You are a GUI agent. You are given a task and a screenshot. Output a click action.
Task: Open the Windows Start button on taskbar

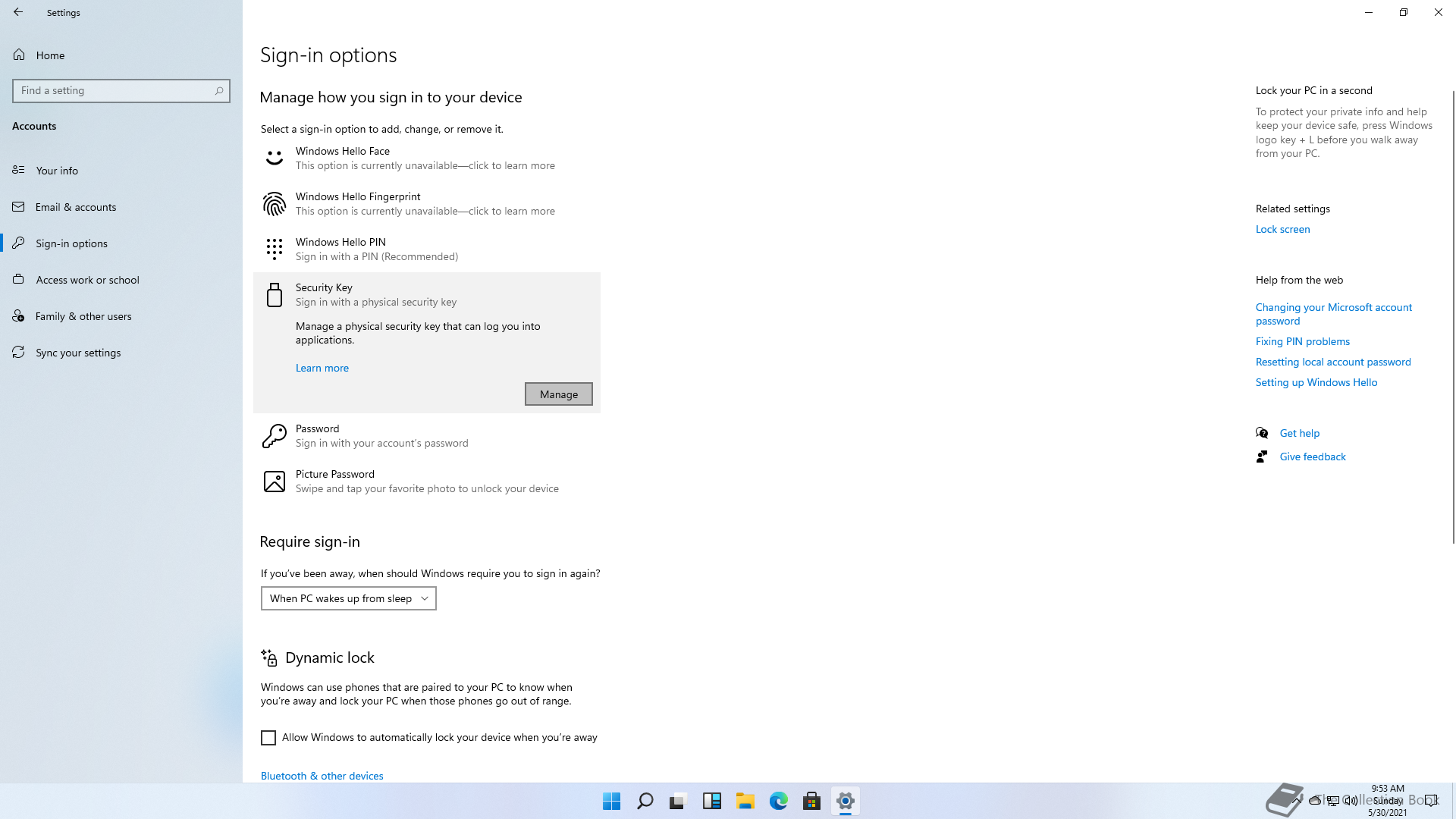point(611,801)
